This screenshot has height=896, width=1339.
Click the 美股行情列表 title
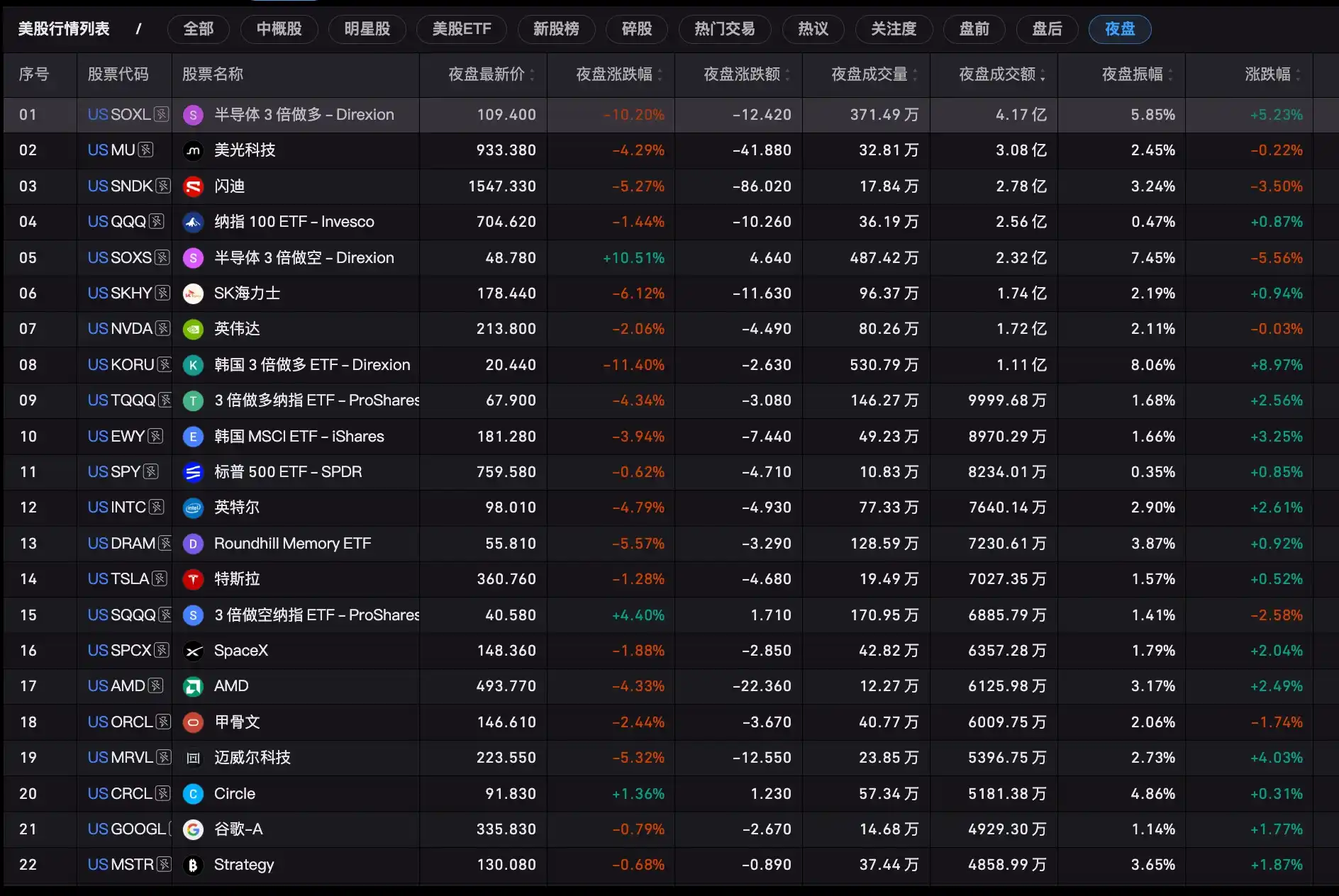click(x=64, y=29)
